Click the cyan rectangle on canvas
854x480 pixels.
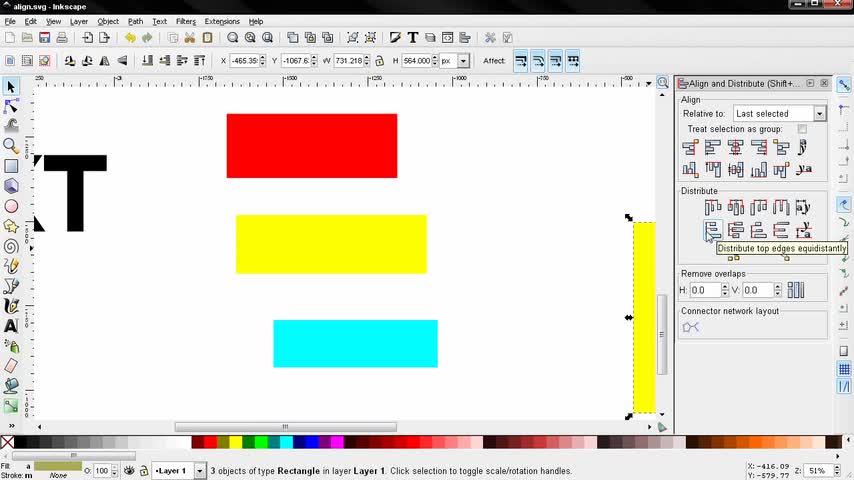coord(355,343)
